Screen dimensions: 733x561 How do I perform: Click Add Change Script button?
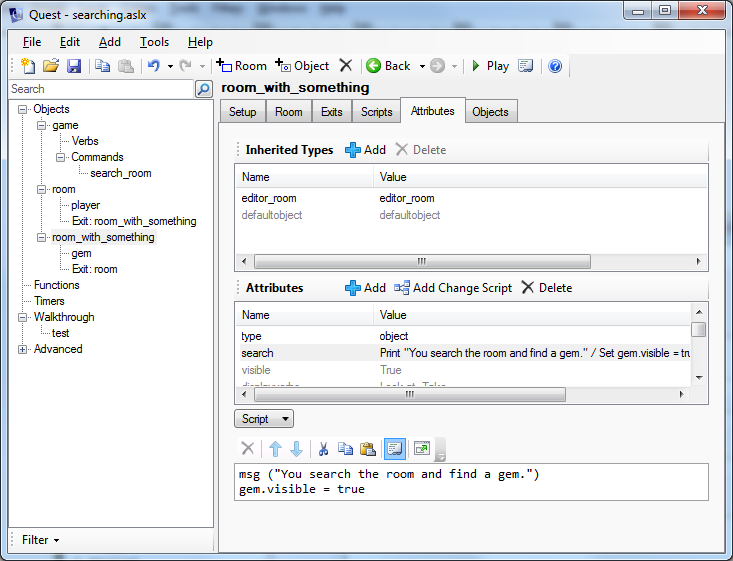452,288
